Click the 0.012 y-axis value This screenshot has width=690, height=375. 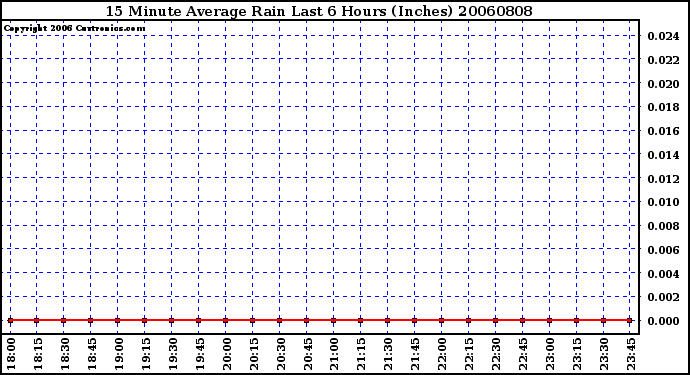click(663, 179)
